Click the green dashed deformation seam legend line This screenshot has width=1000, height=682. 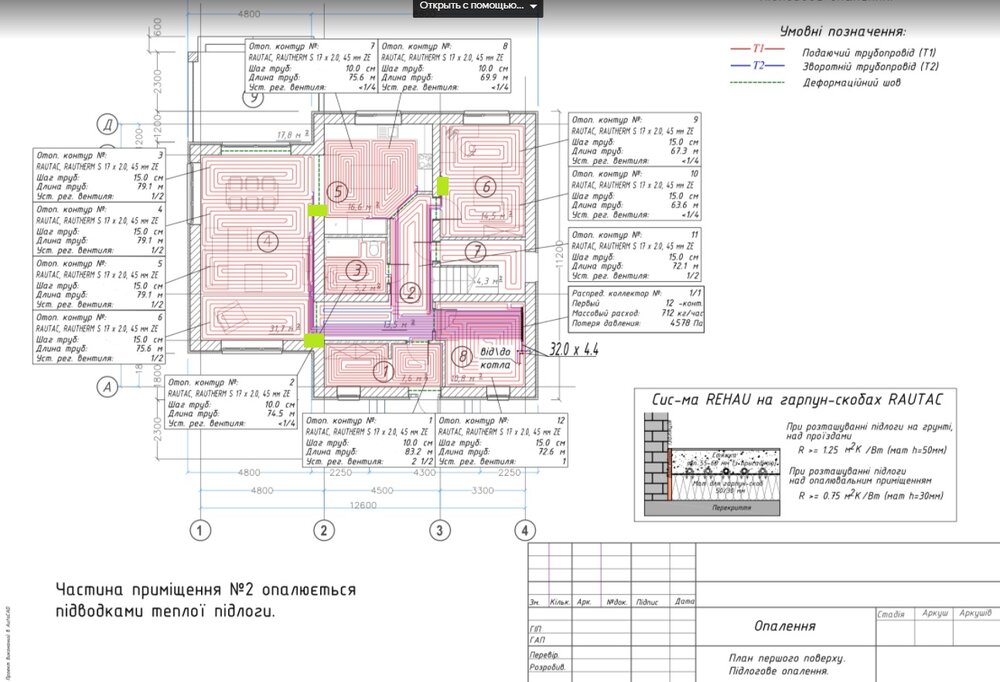[x=758, y=82]
